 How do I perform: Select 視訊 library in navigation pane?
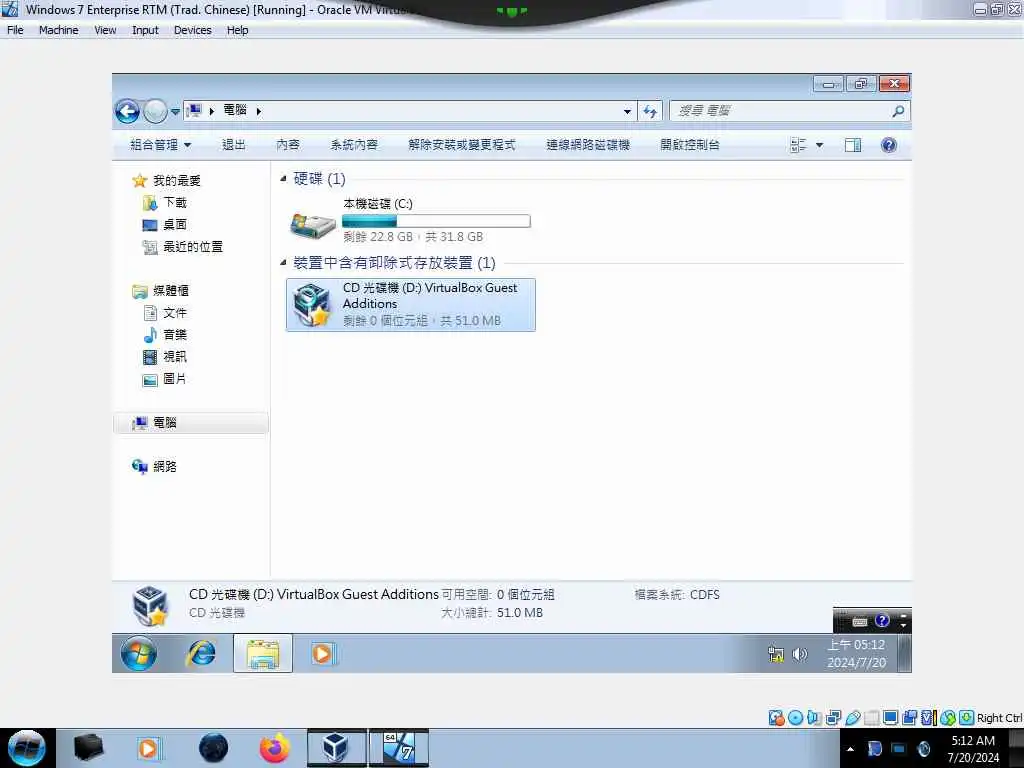165,357
